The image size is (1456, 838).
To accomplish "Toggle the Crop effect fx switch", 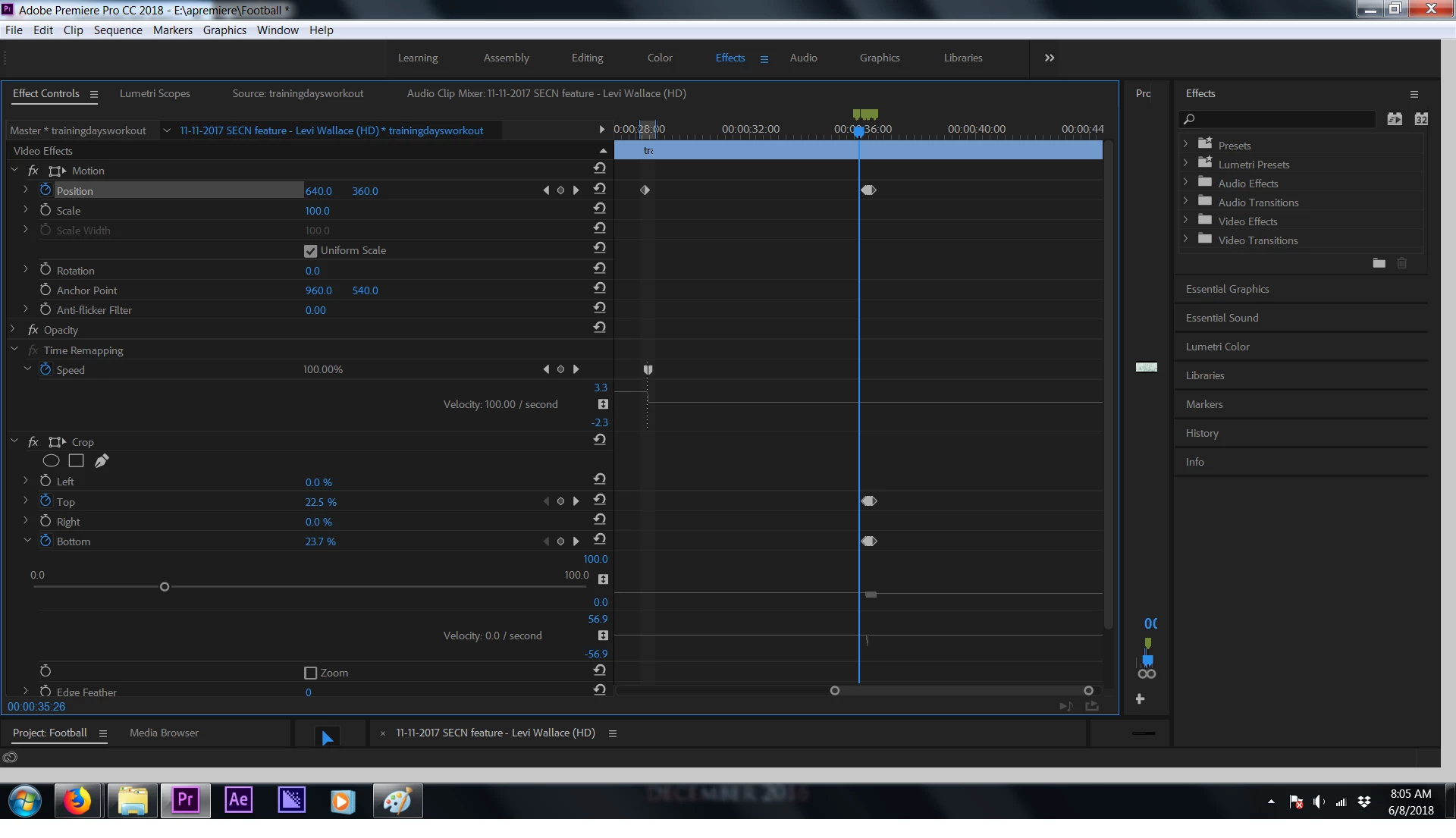I will point(33,442).
